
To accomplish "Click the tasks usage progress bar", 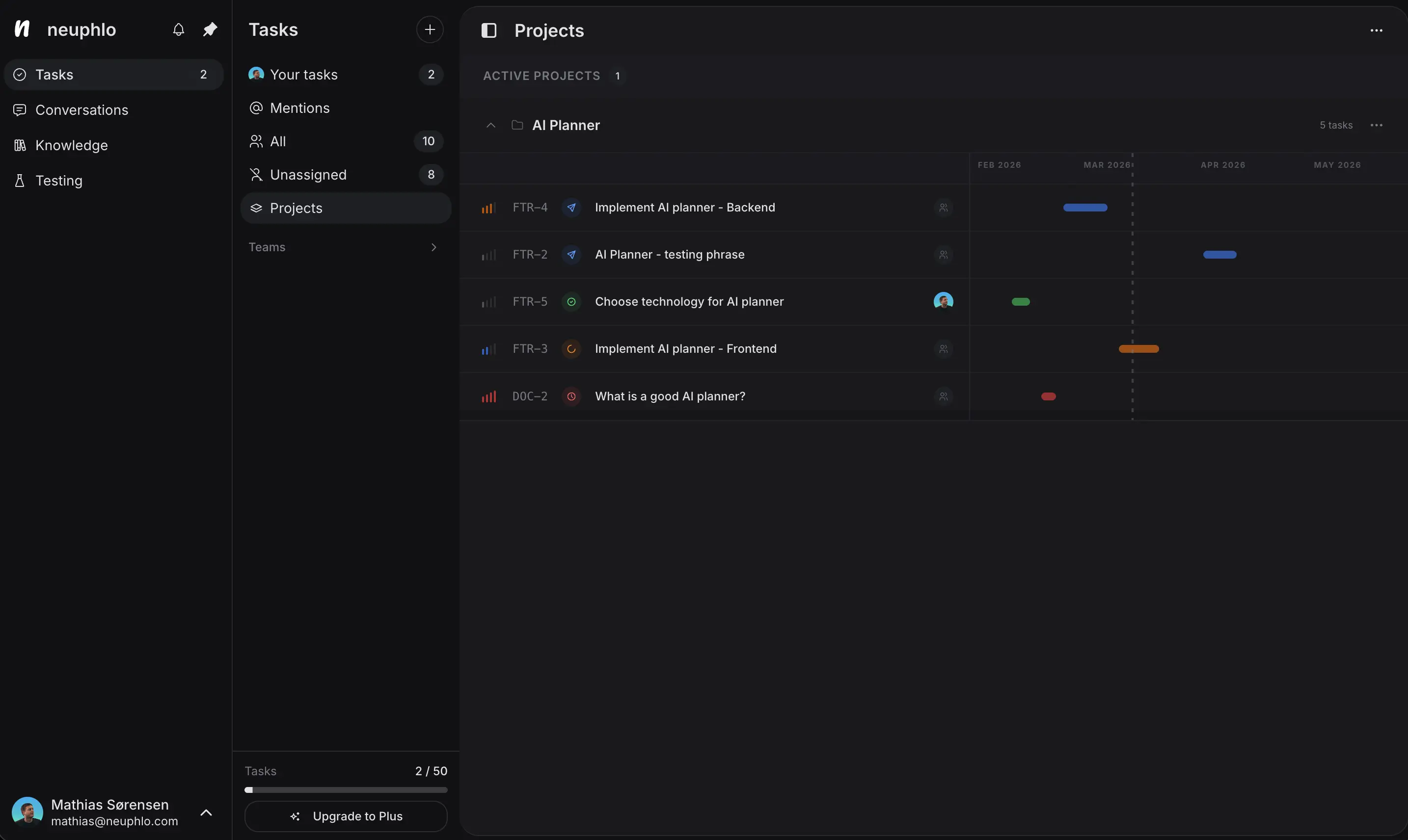I will [346, 789].
